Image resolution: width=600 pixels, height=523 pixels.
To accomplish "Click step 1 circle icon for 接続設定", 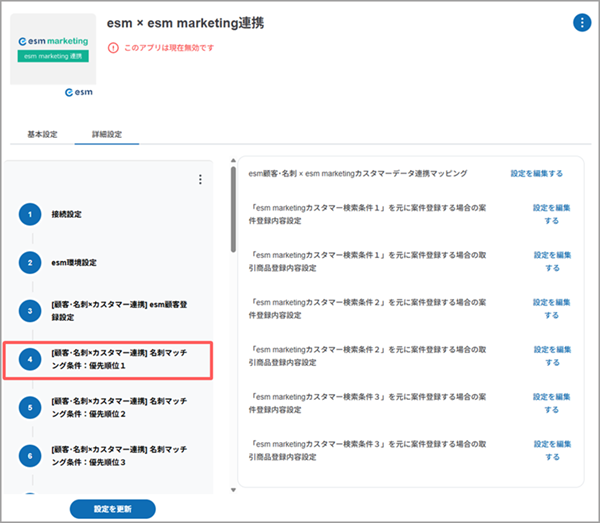I will click(30, 214).
